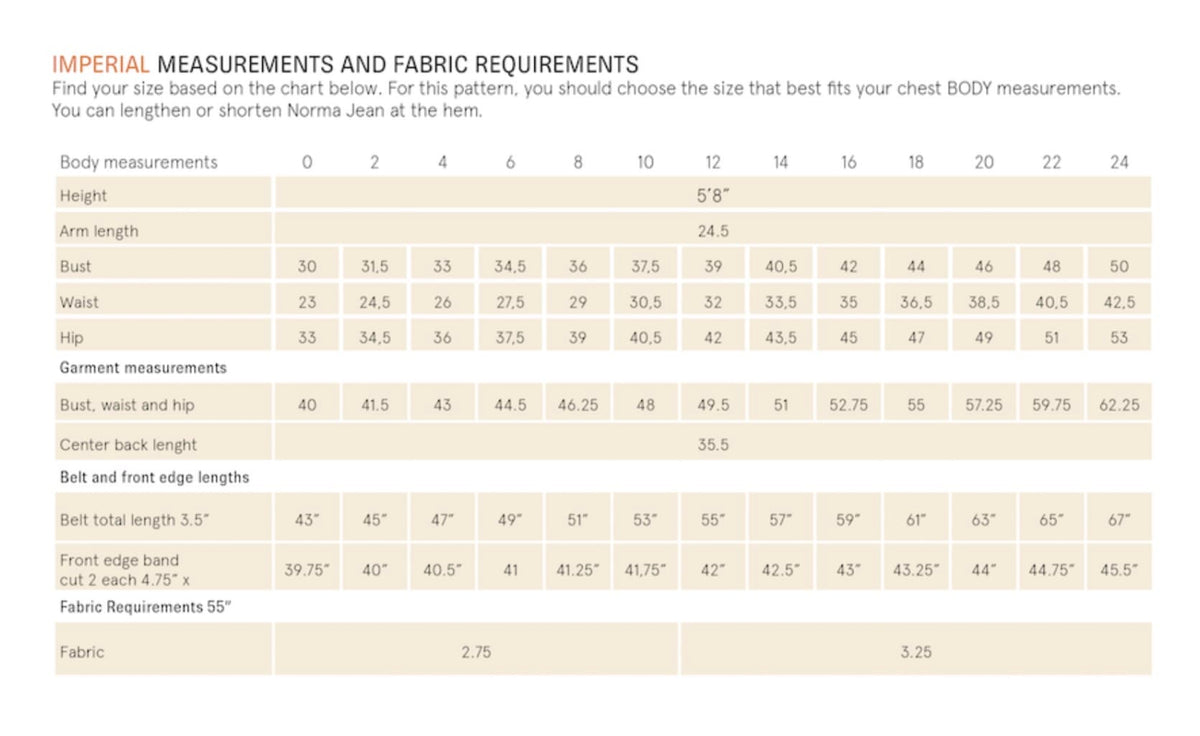The image size is (1200, 736).
Task: Select belt length 67" cell
Action: (1119, 520)
